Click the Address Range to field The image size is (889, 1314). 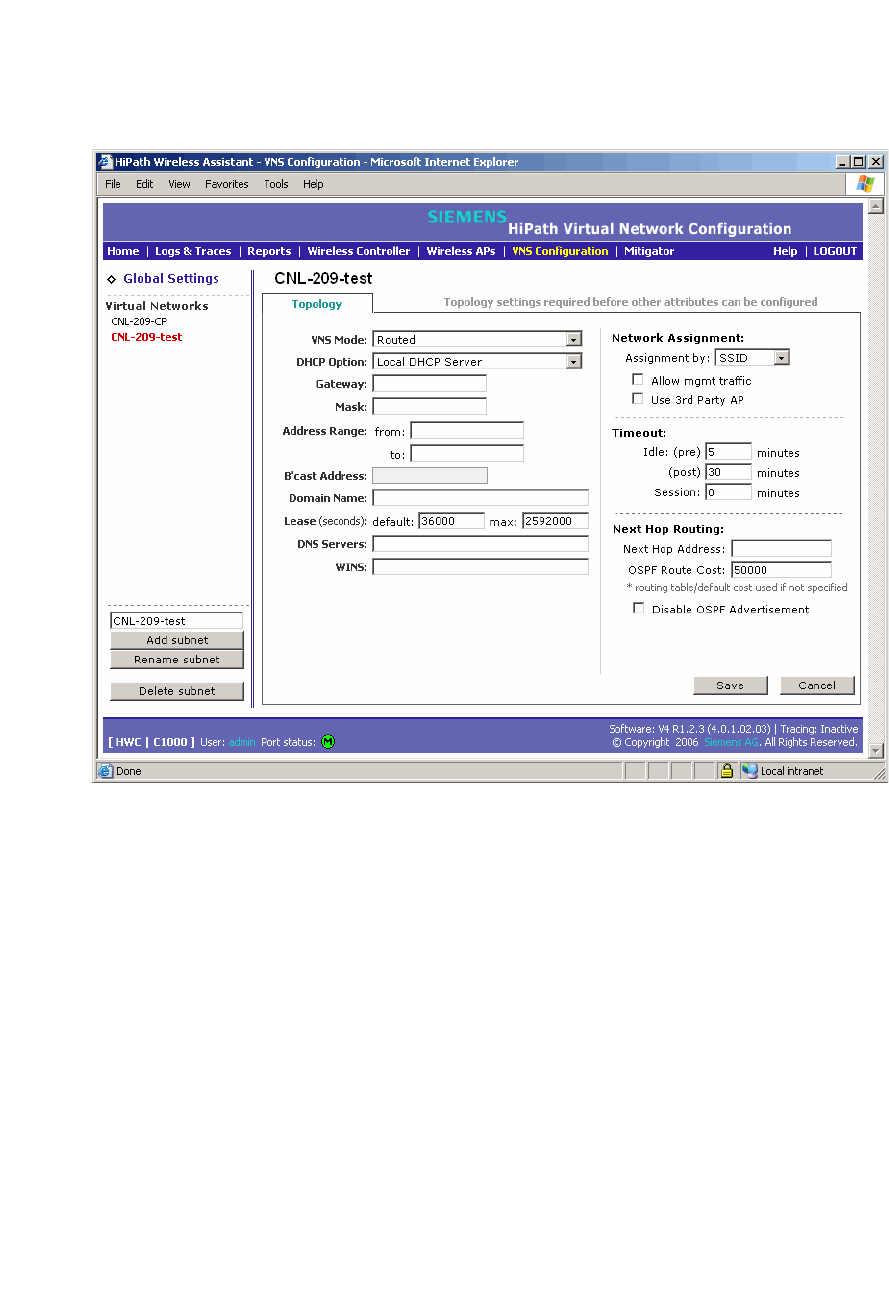467,453
